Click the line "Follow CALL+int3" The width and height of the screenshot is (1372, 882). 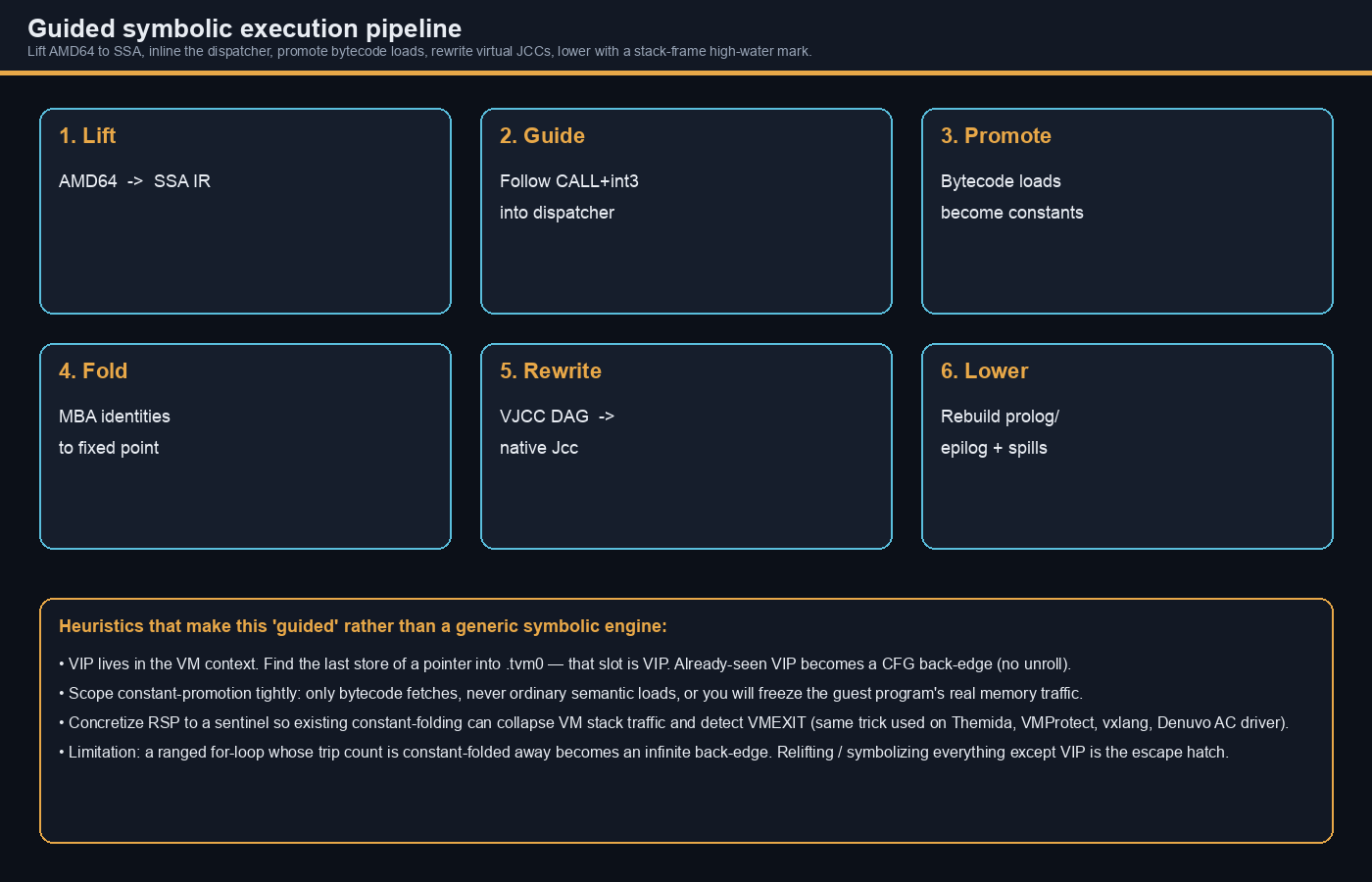[x=569, y=181]
